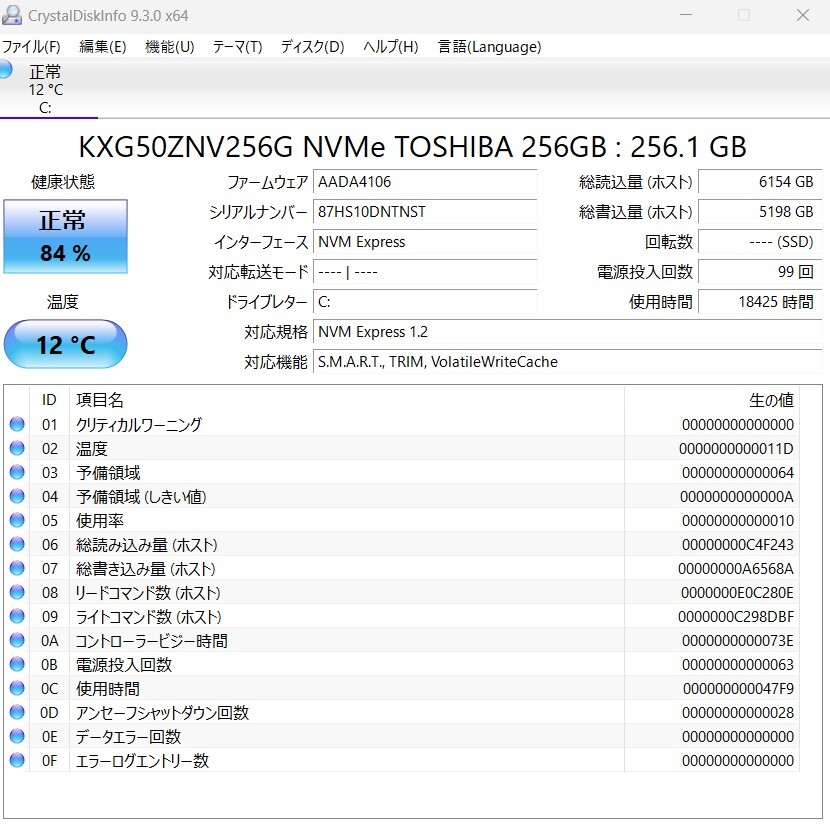Click the indicator icon for 使用率 row
830x825 pixels.
pos(17,520)
